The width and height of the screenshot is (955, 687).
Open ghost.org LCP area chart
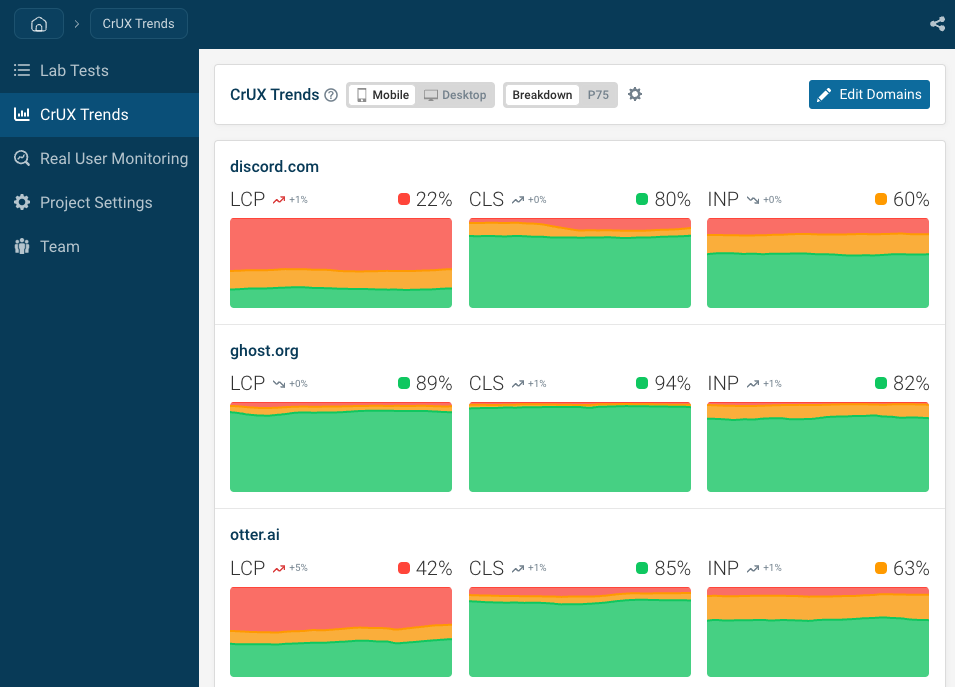click(341, 447)
